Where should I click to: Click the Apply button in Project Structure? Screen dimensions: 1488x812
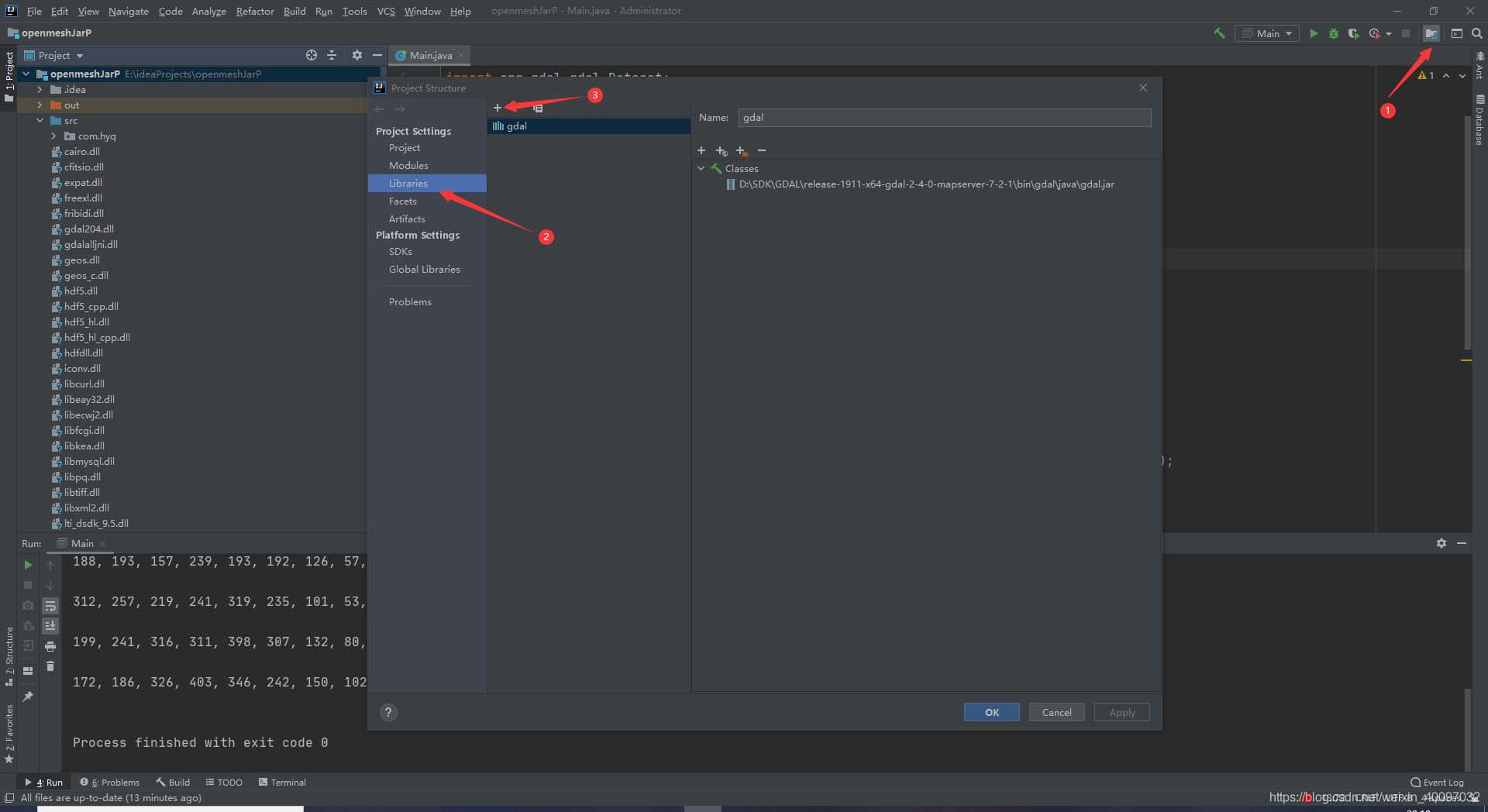click(x=1121, y=712)
